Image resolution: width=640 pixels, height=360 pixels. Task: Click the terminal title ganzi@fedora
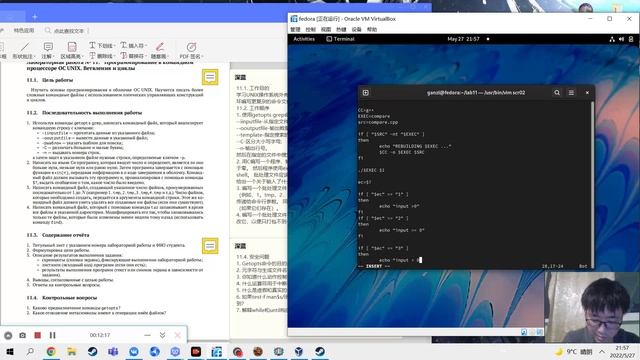tap(476, 93)
